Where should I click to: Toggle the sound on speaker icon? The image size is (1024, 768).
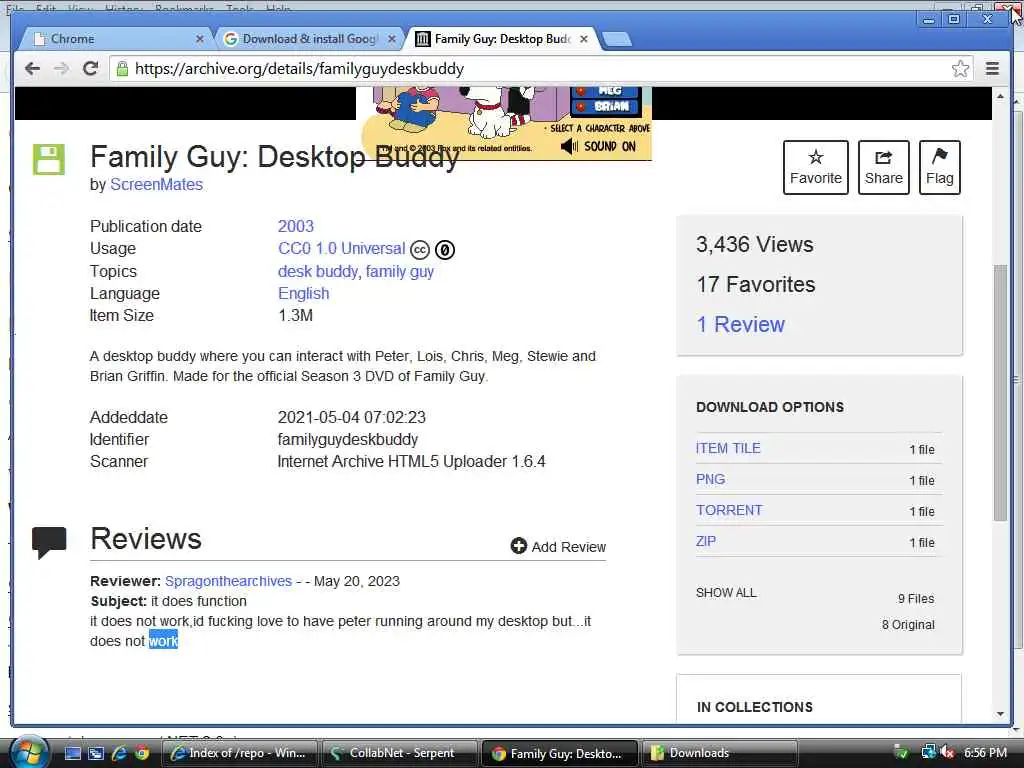569,146
